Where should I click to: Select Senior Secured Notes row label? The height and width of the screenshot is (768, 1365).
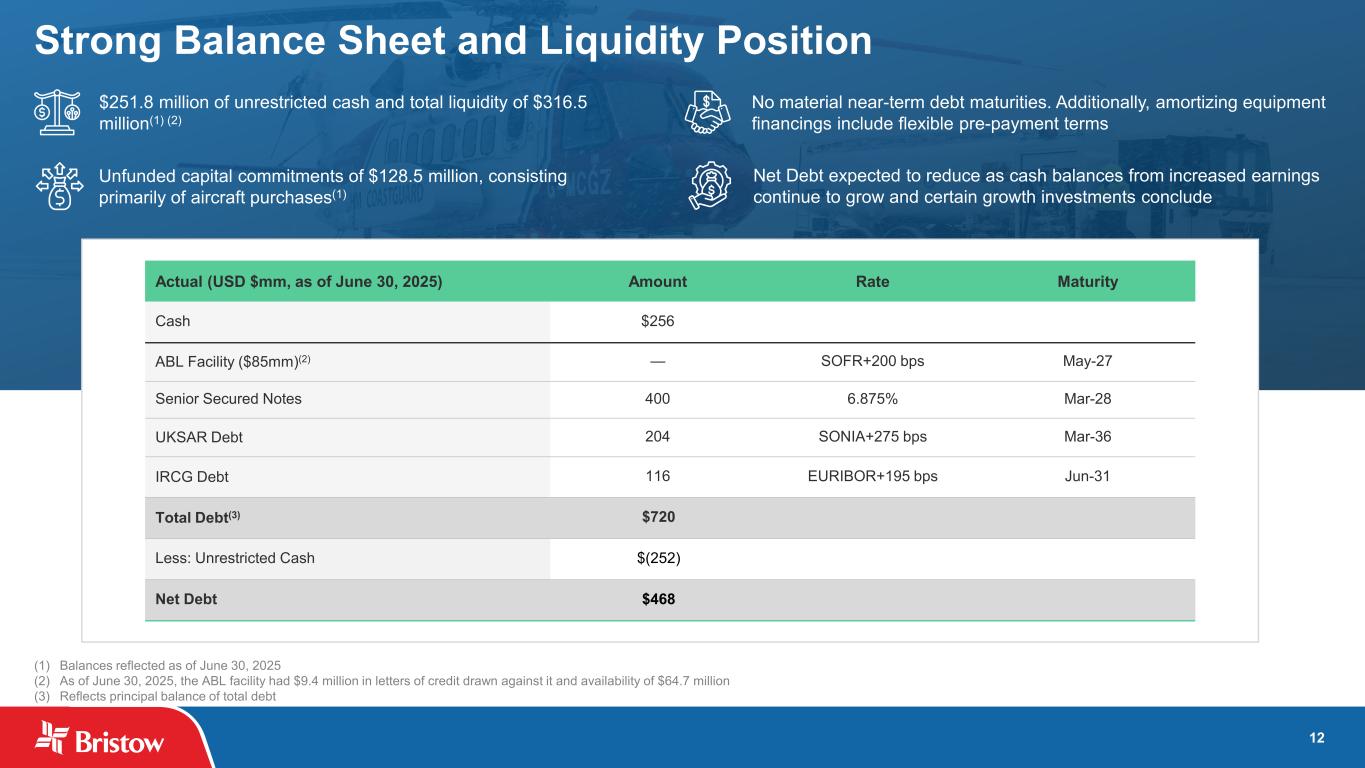tap(228, 399)
